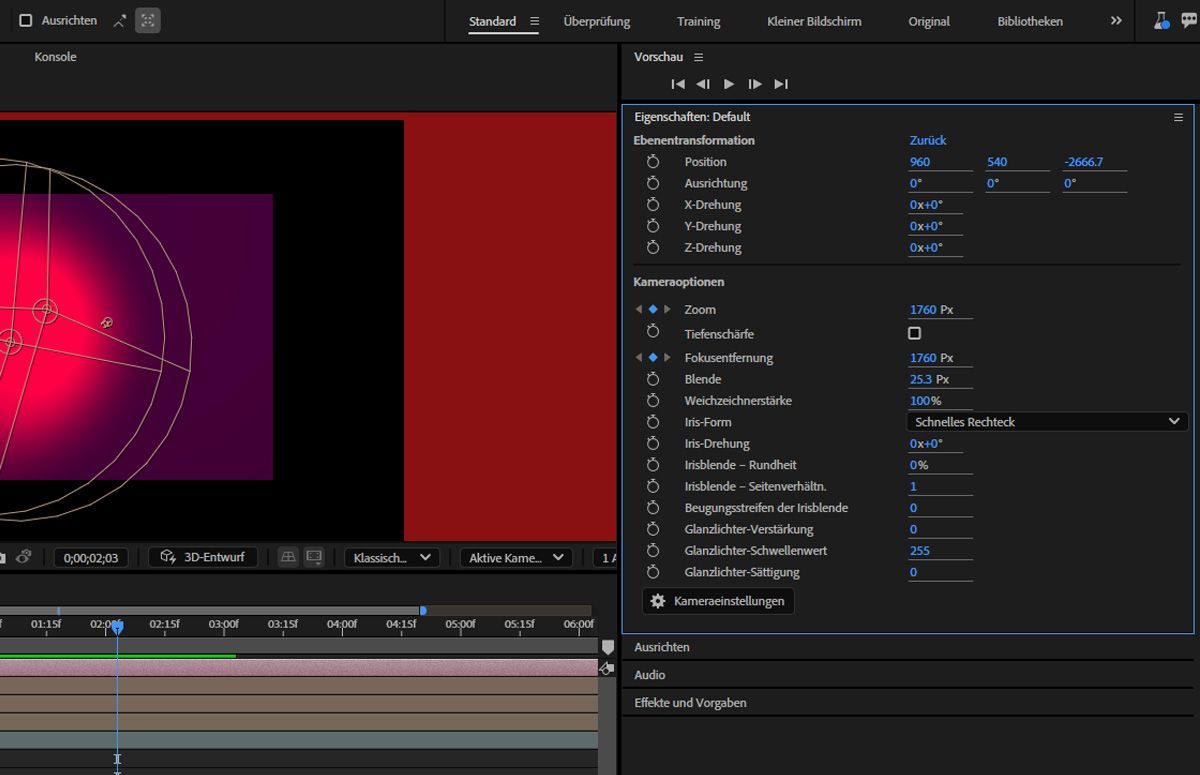The image size is (1200, 775).
Task: Click the Kameraeinstellungen button
Action: point(718,601)
